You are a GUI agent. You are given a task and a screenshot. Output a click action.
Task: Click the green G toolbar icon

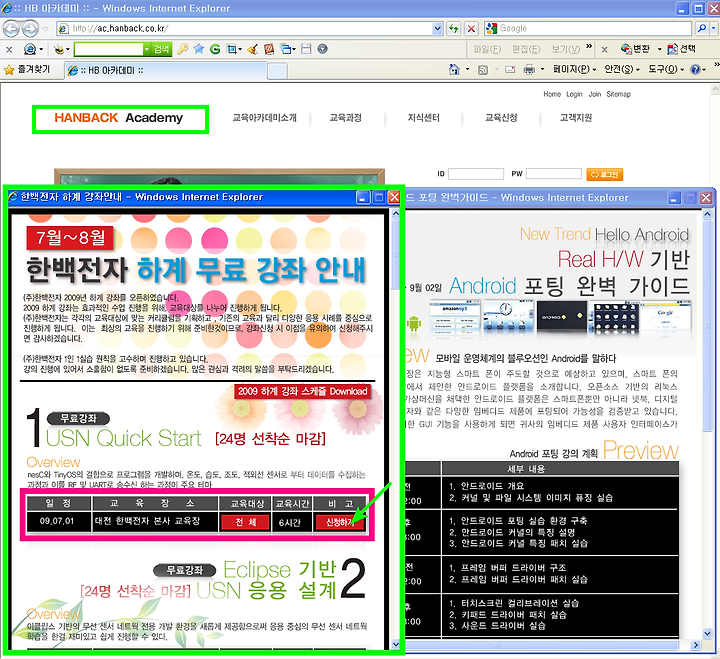(215, 49)
